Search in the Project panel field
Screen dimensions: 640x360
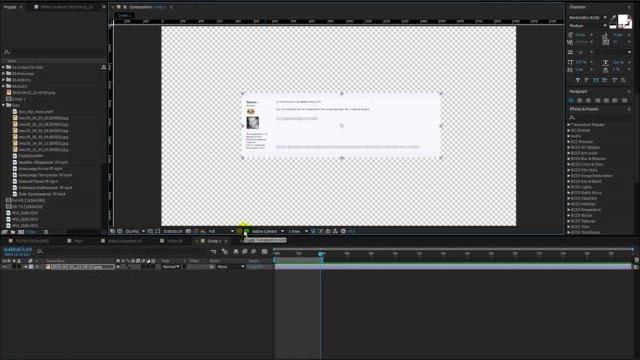pos(55,52)
